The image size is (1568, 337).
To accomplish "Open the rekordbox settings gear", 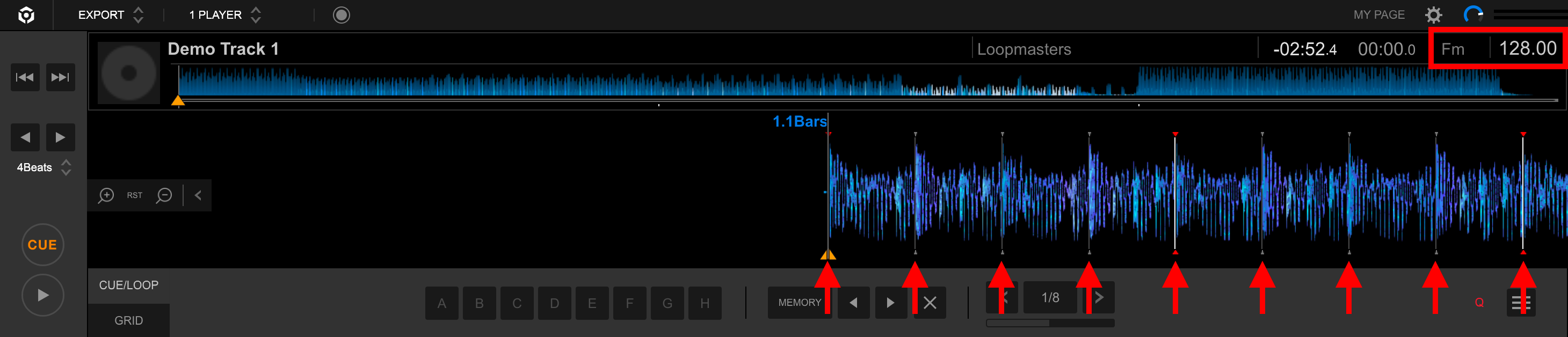I will click(x=1433, y=14).
